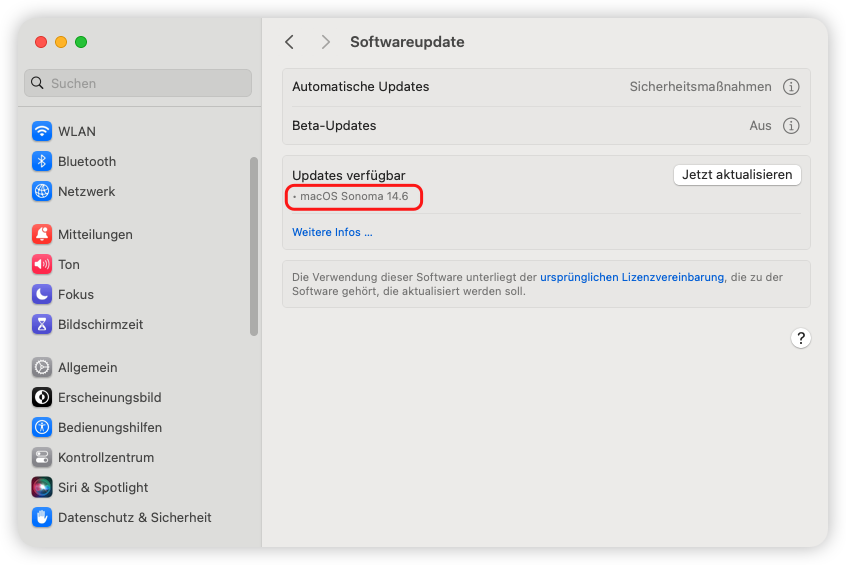Viewport: 846px width, 565px height.
Task: Click the info icon for Automatische Updates
Action: (790, 87)
